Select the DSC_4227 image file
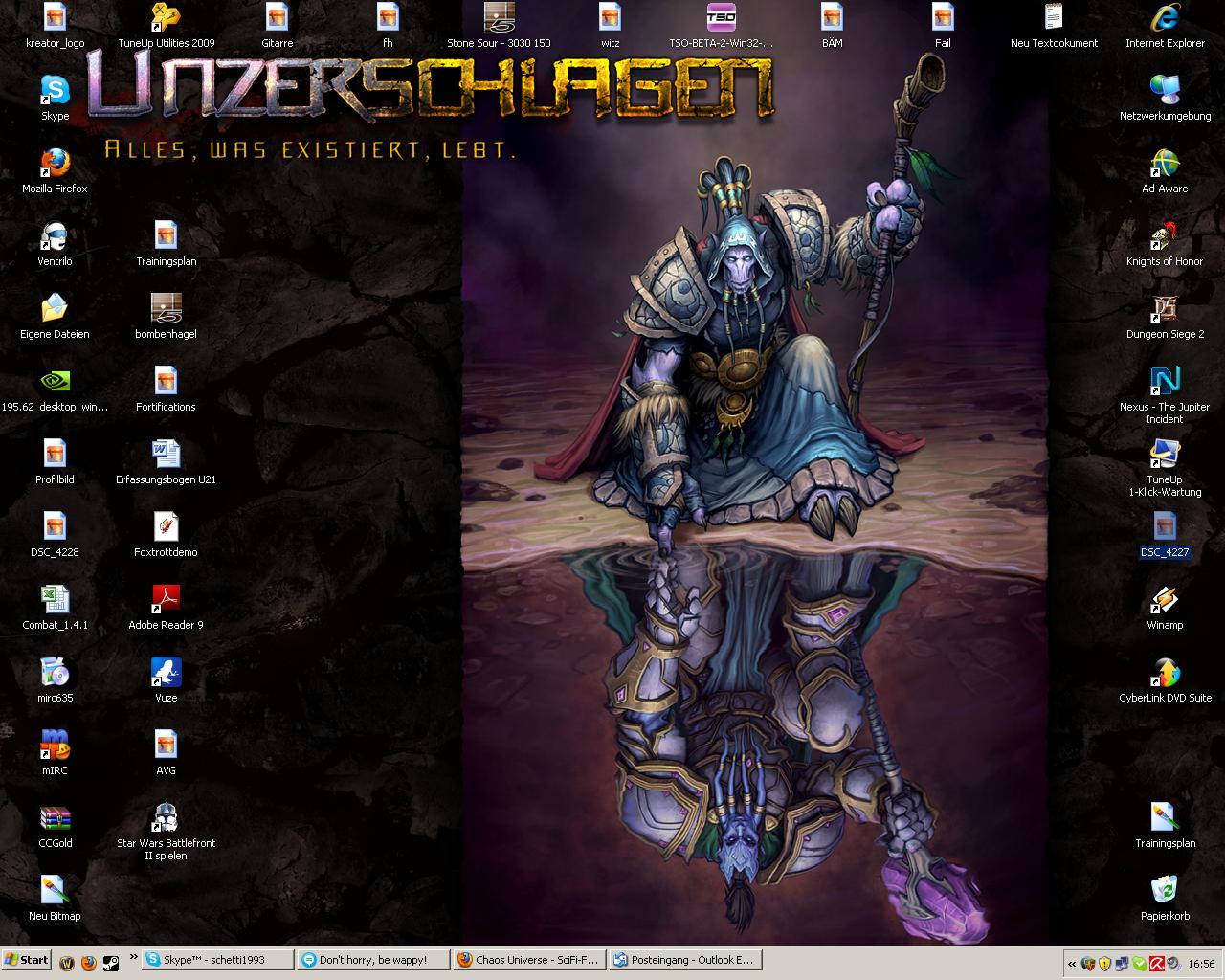Image resolution: width=1225 pixels, height=980 pixels. pos(1165,529)
